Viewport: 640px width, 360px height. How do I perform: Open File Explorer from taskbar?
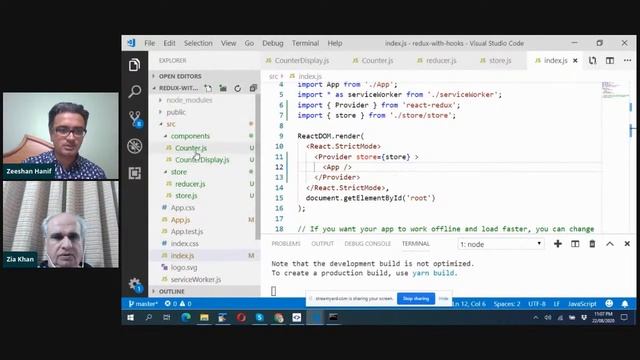click(x=204, y=317)
